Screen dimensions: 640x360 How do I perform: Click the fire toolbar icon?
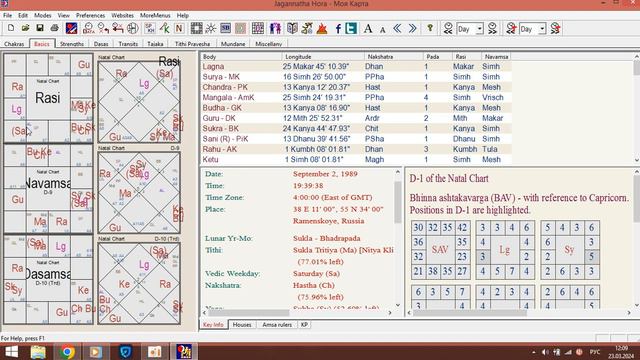(x=322, y=28)
